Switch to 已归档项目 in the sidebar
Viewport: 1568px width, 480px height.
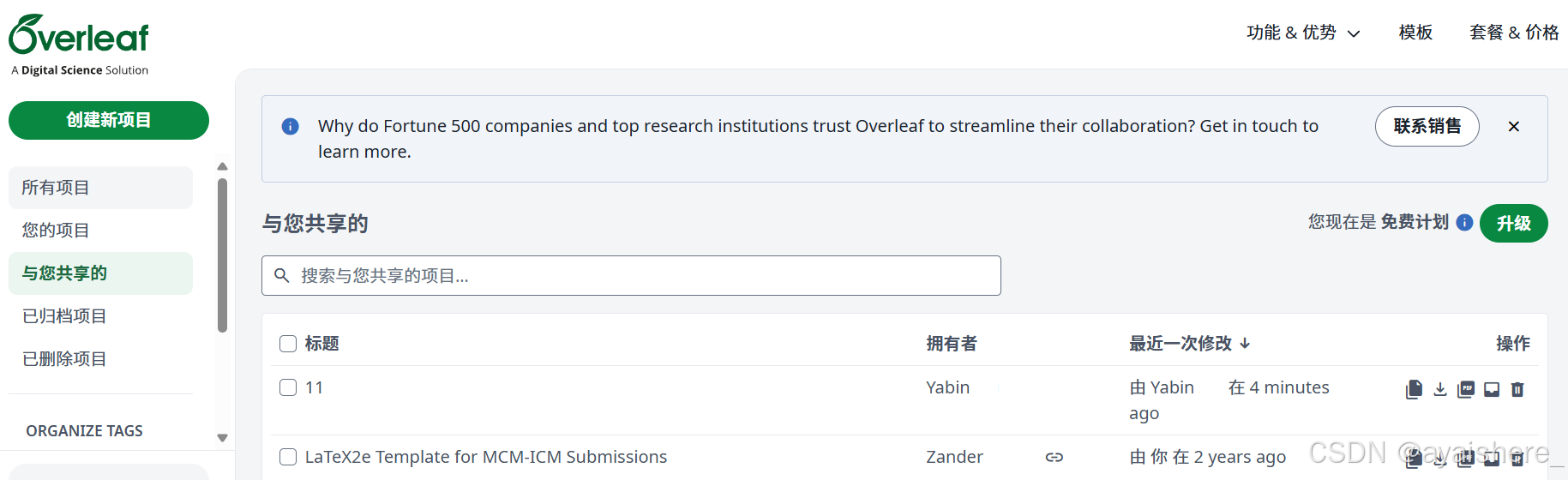coord(64,316)
